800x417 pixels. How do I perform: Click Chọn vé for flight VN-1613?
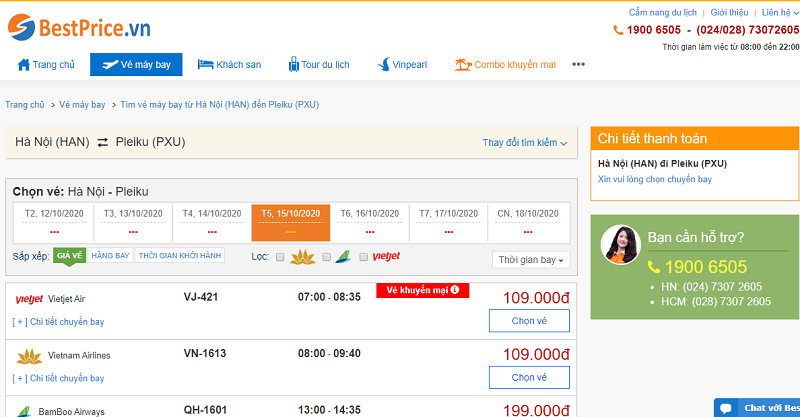pyautogui.click(x=529, y=377)
